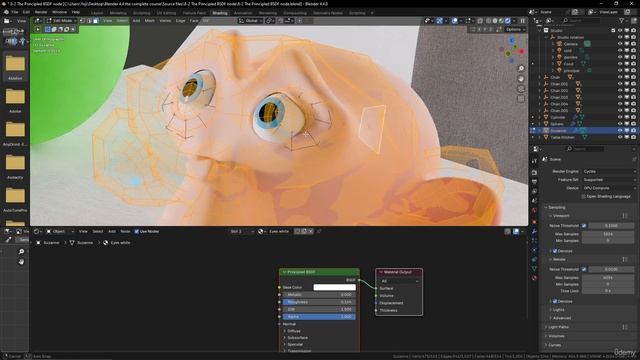Expand the Volumes panel
Viewport: 640px width, 360px height.
click(556, 336)
